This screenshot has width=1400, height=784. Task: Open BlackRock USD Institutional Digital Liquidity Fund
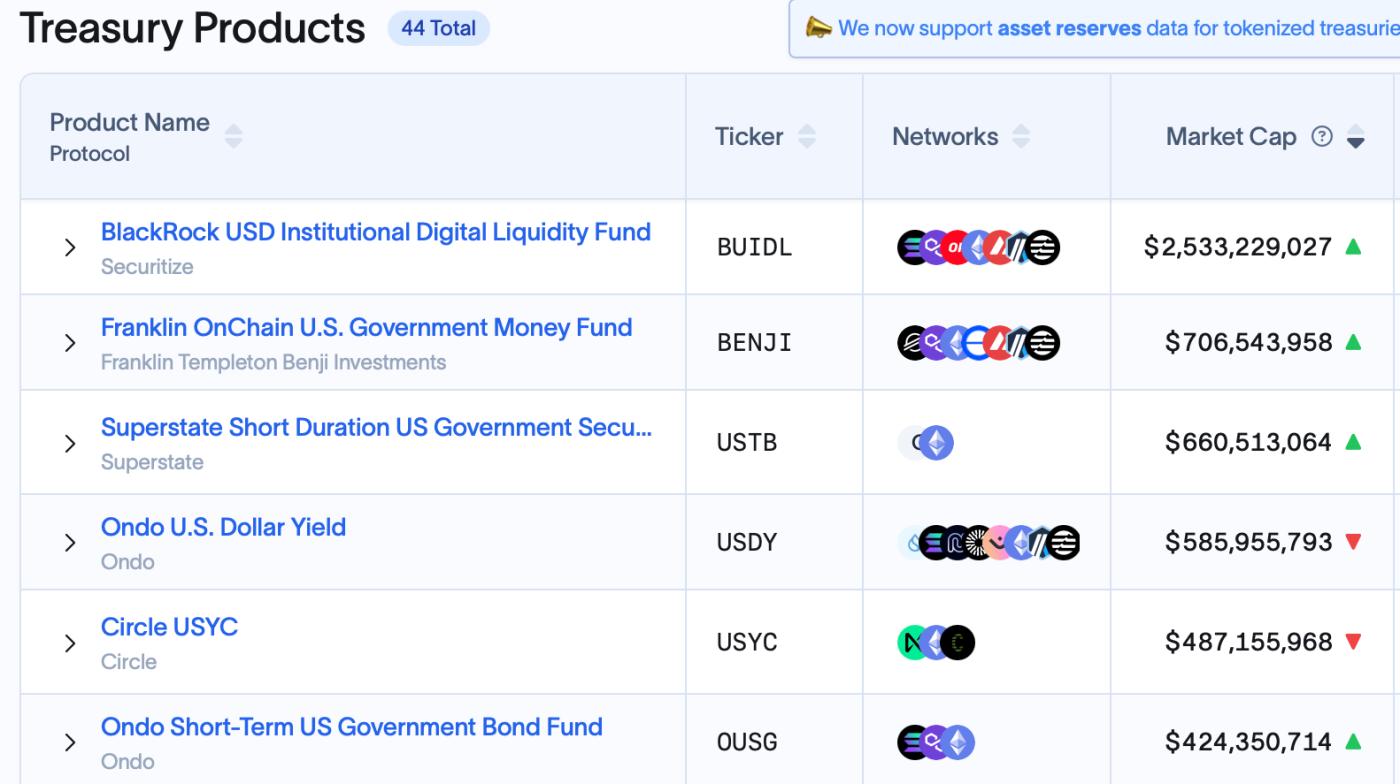coord(375,232)
